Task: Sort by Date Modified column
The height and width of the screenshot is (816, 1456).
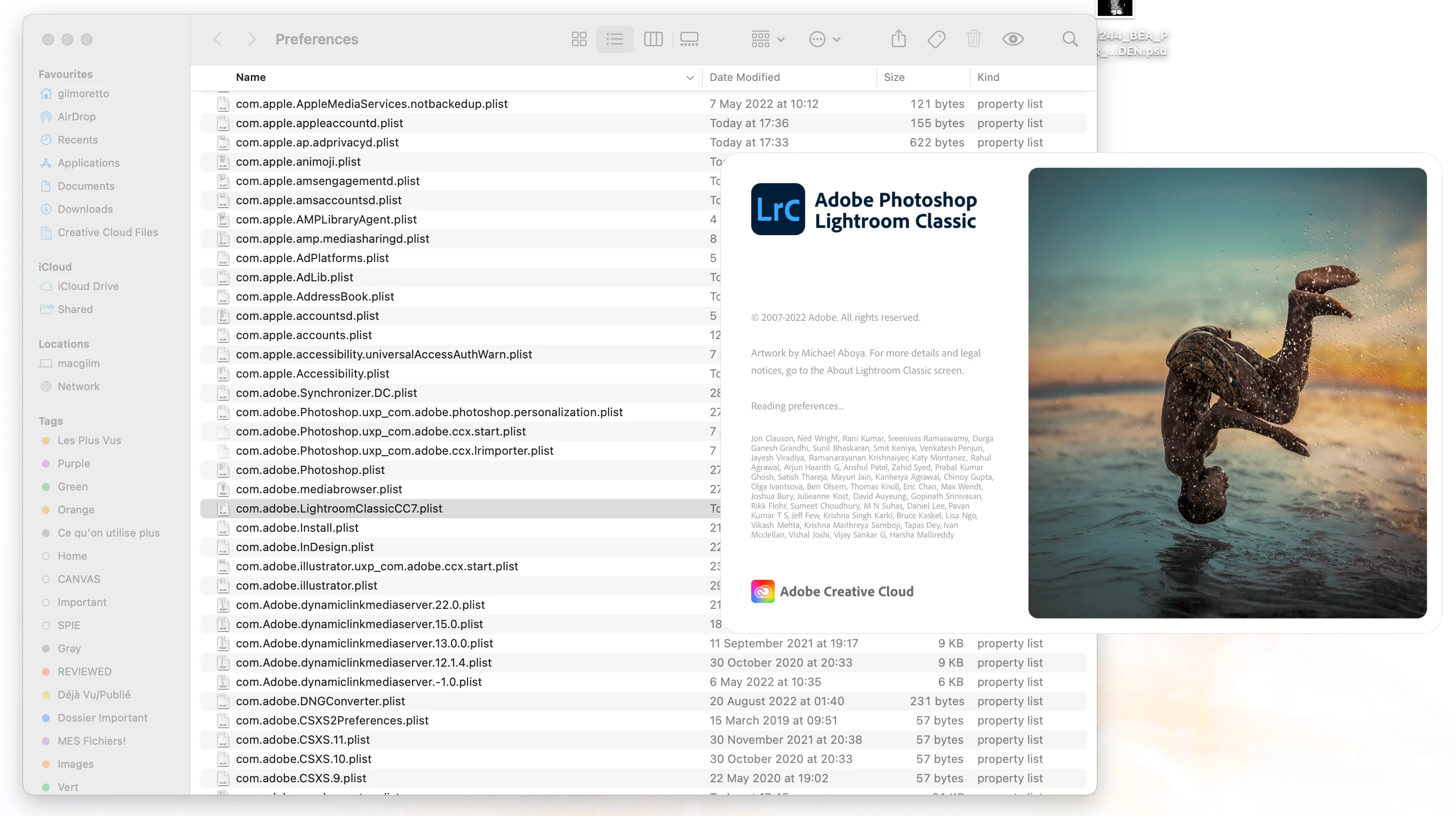Action: tap(744, 78)
